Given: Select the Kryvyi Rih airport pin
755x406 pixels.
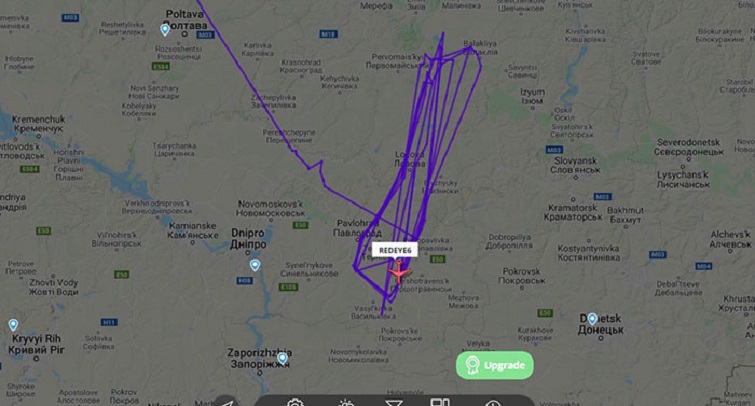Looking at the screenshot, I should 13,325.
